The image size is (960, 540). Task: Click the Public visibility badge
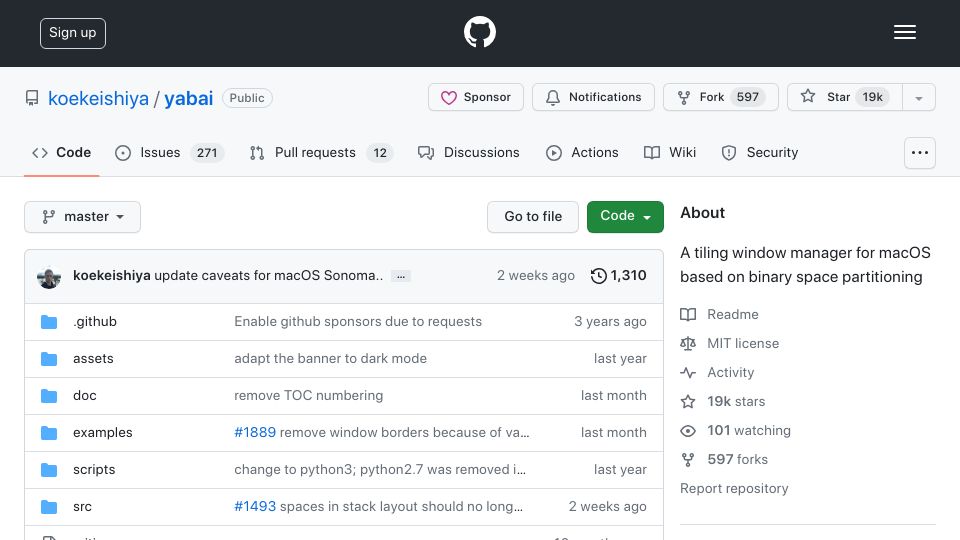[247, 98]
